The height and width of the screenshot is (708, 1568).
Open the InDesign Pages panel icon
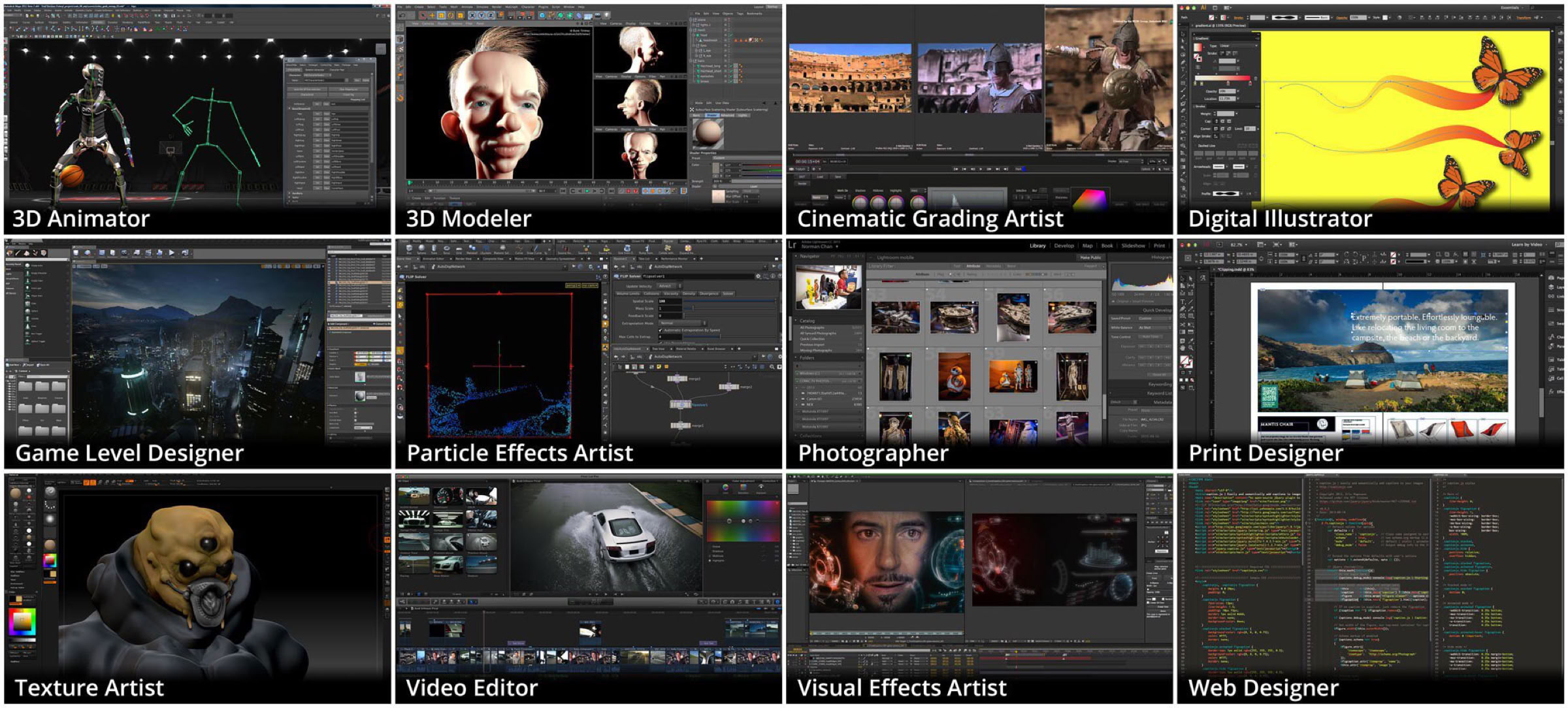point(1551,278)
